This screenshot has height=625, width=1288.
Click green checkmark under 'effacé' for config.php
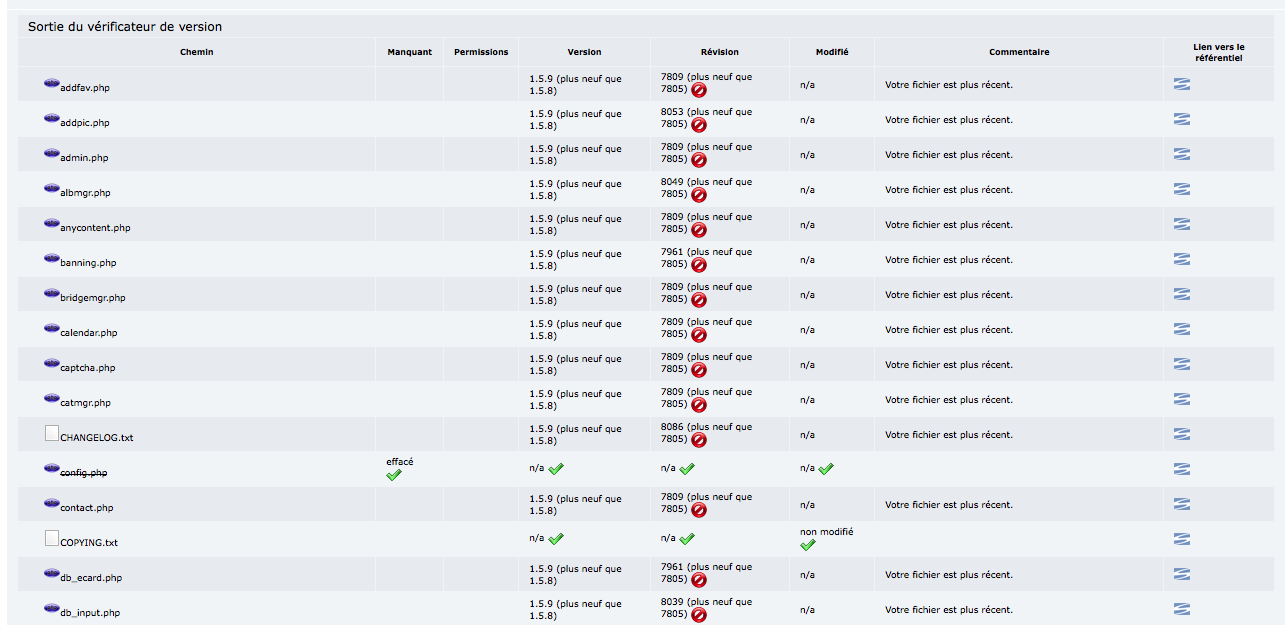point(394,475)
